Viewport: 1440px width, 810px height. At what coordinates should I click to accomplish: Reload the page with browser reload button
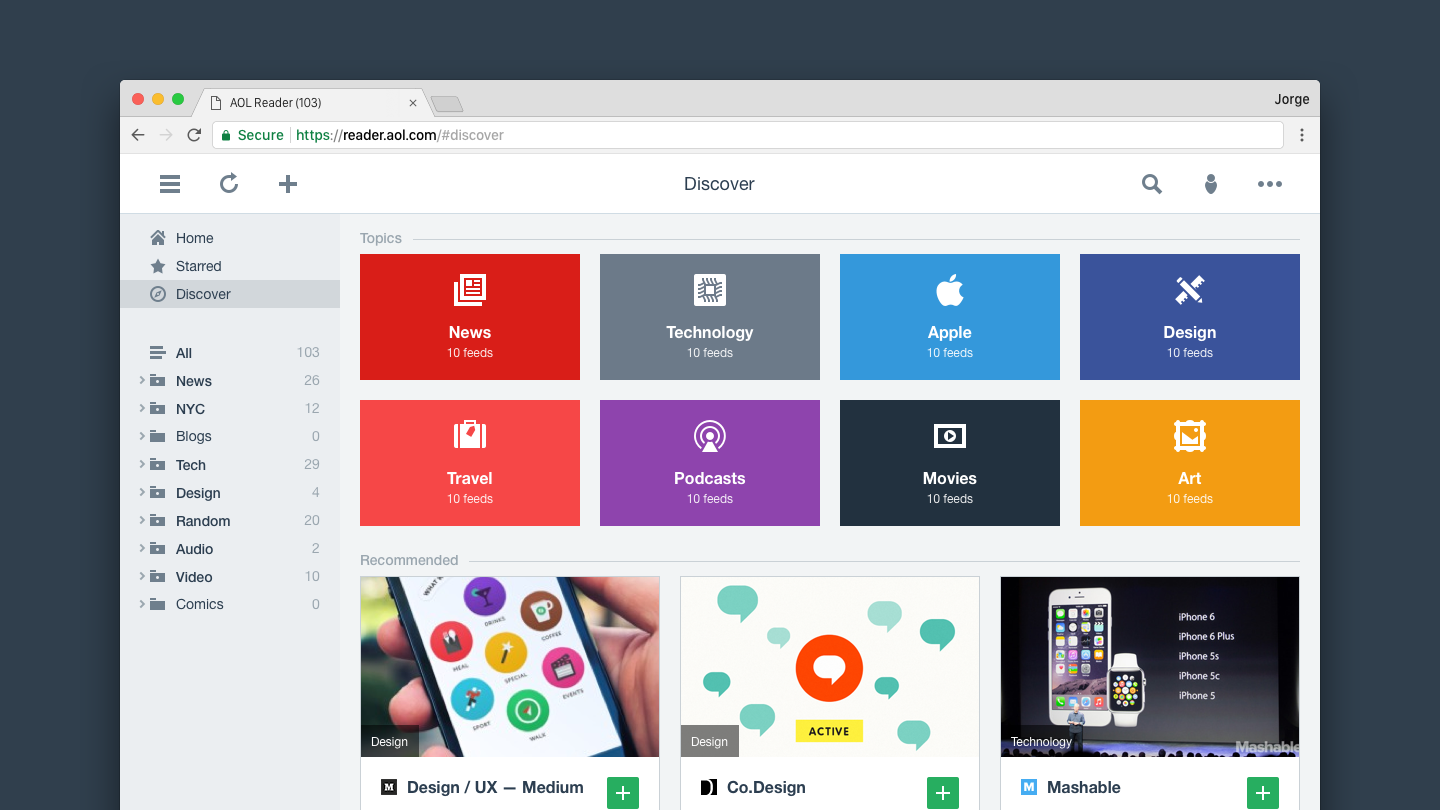(x=194, y=135)
